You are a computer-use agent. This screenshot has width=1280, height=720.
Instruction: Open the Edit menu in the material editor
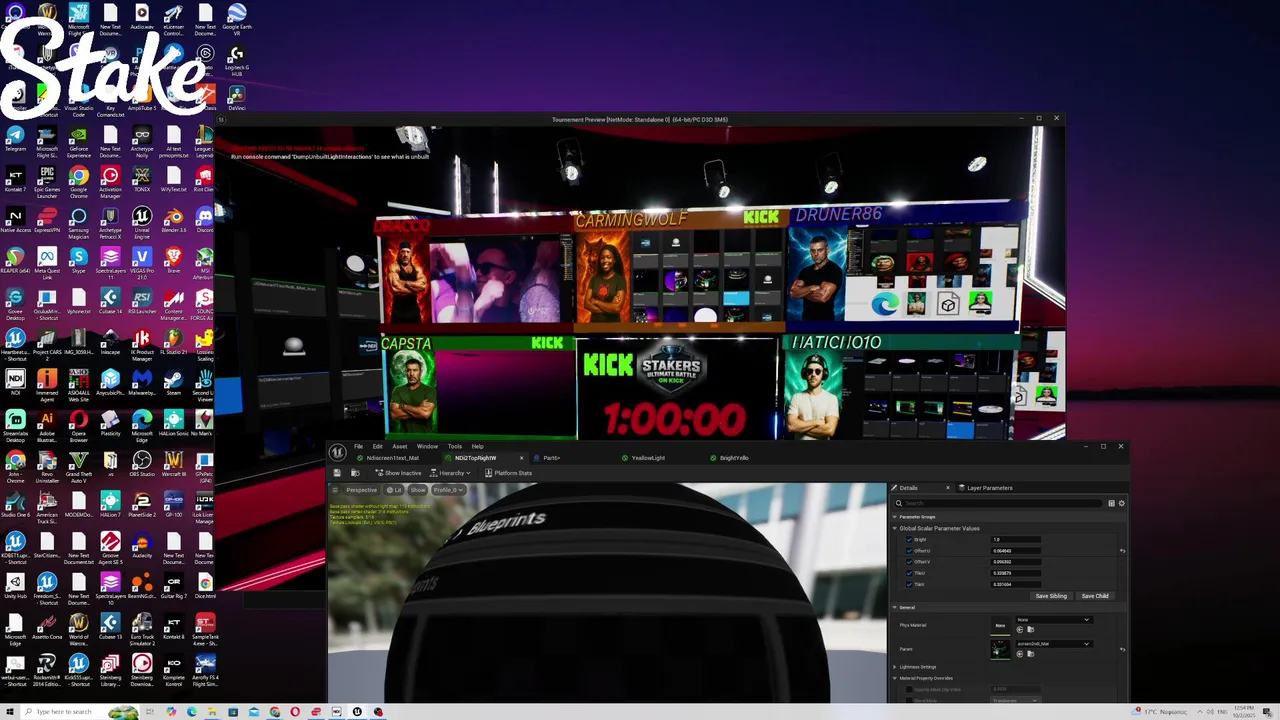[377, 446]
